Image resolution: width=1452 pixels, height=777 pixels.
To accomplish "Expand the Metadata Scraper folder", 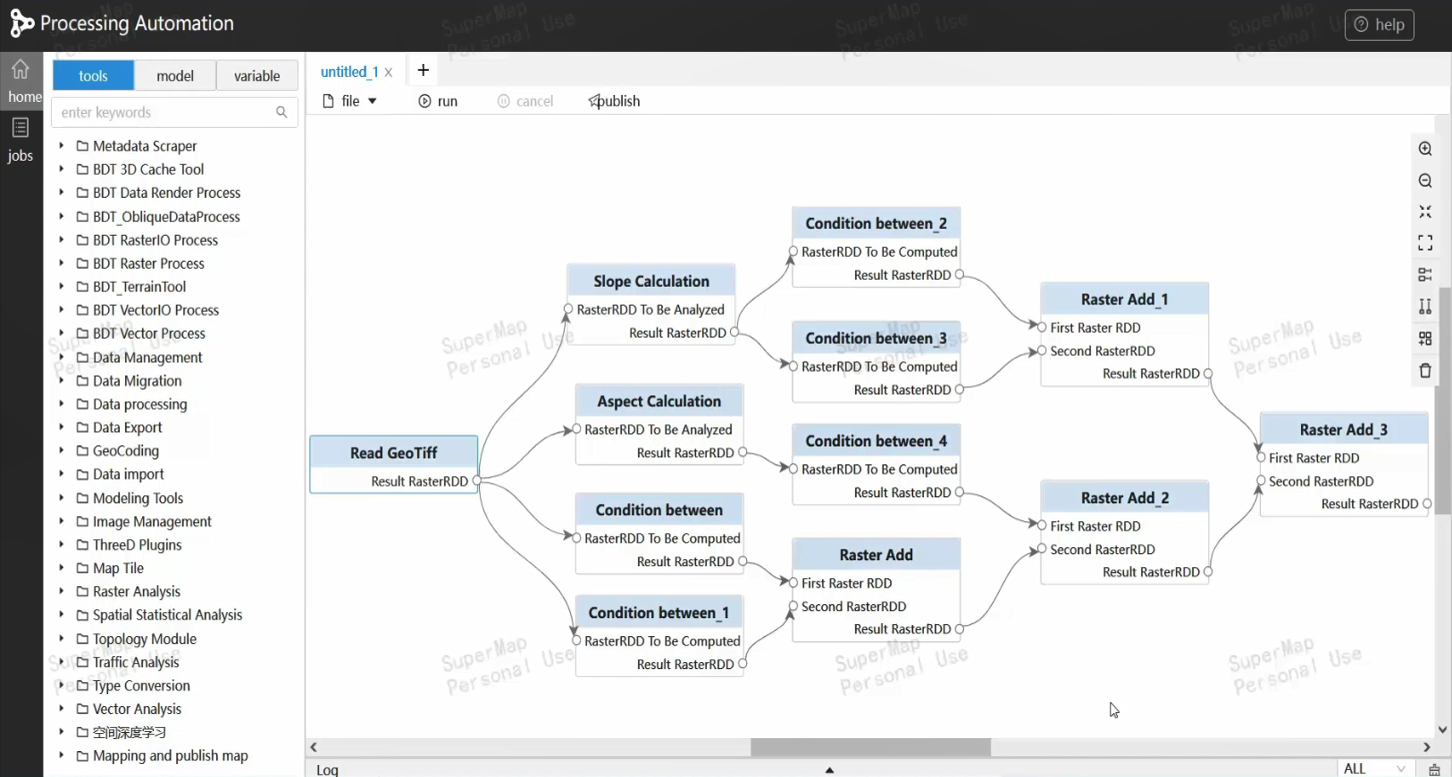I will 61,146.
